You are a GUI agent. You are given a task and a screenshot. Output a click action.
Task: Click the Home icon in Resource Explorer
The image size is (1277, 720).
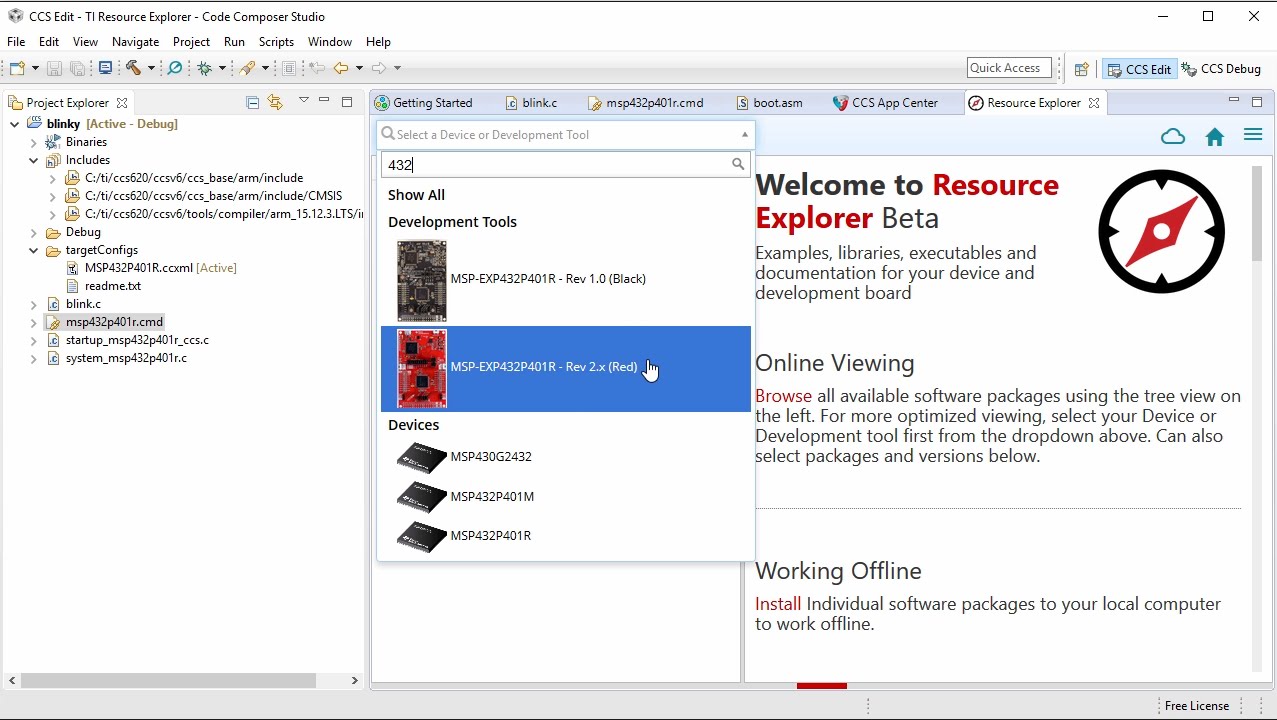click(x=1215, y=137)
